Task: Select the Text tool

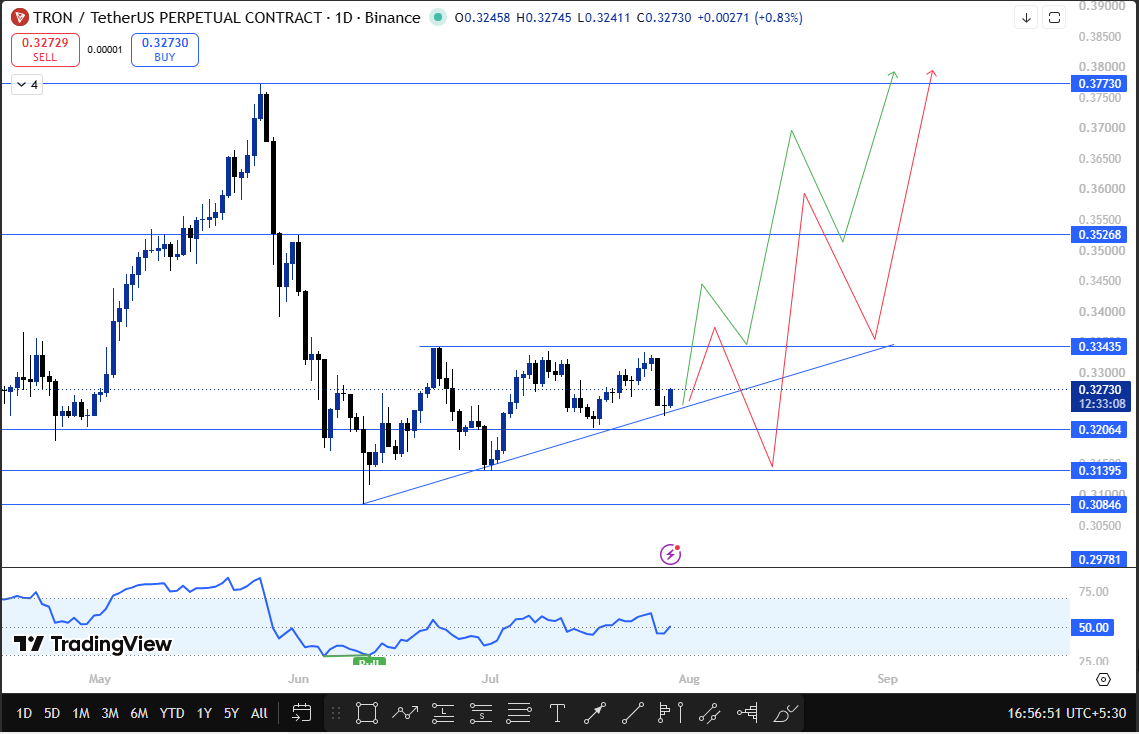Action: (x=557, y=713)
